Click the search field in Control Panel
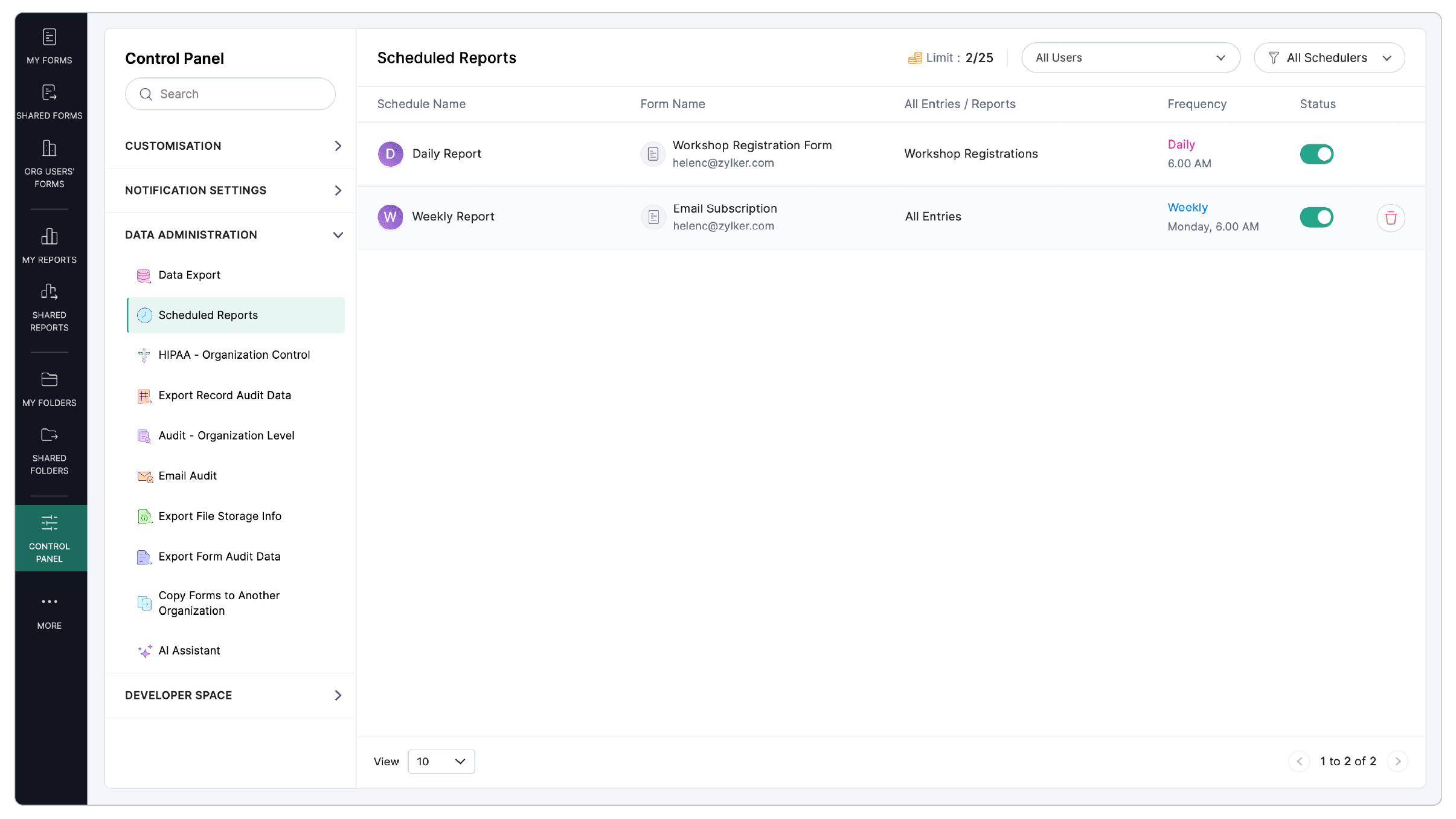This screenshot has height=819, width=1456. tap(229, 94)
